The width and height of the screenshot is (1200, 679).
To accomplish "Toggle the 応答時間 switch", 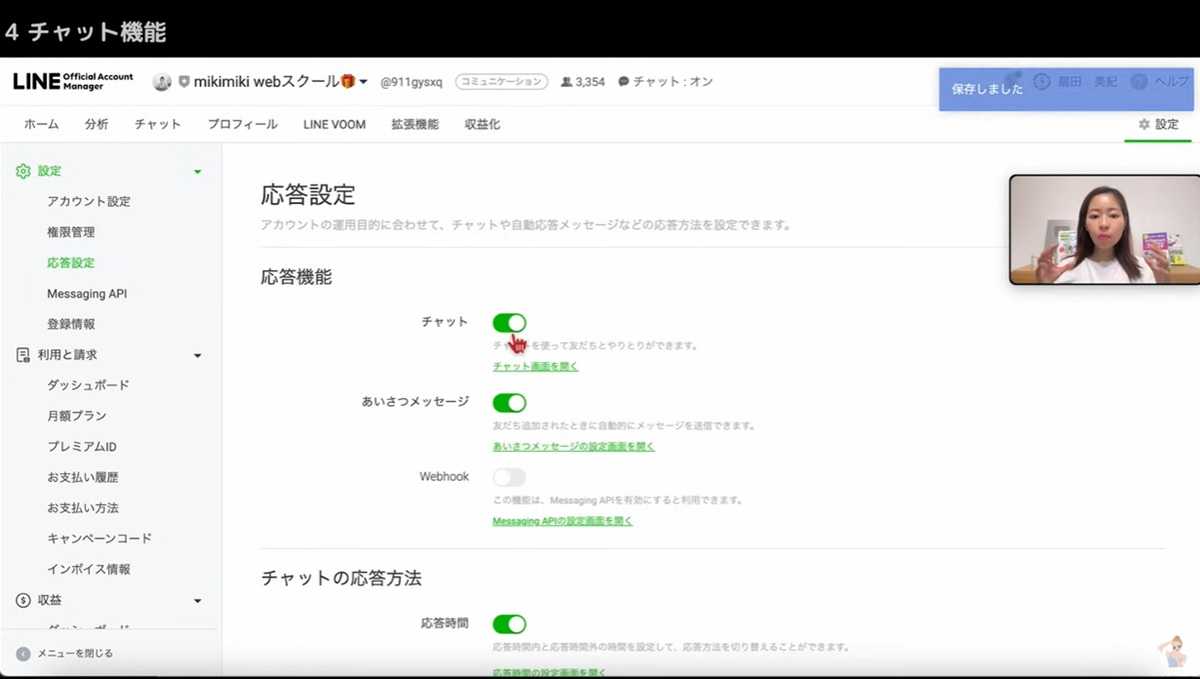I will point(509,624).
